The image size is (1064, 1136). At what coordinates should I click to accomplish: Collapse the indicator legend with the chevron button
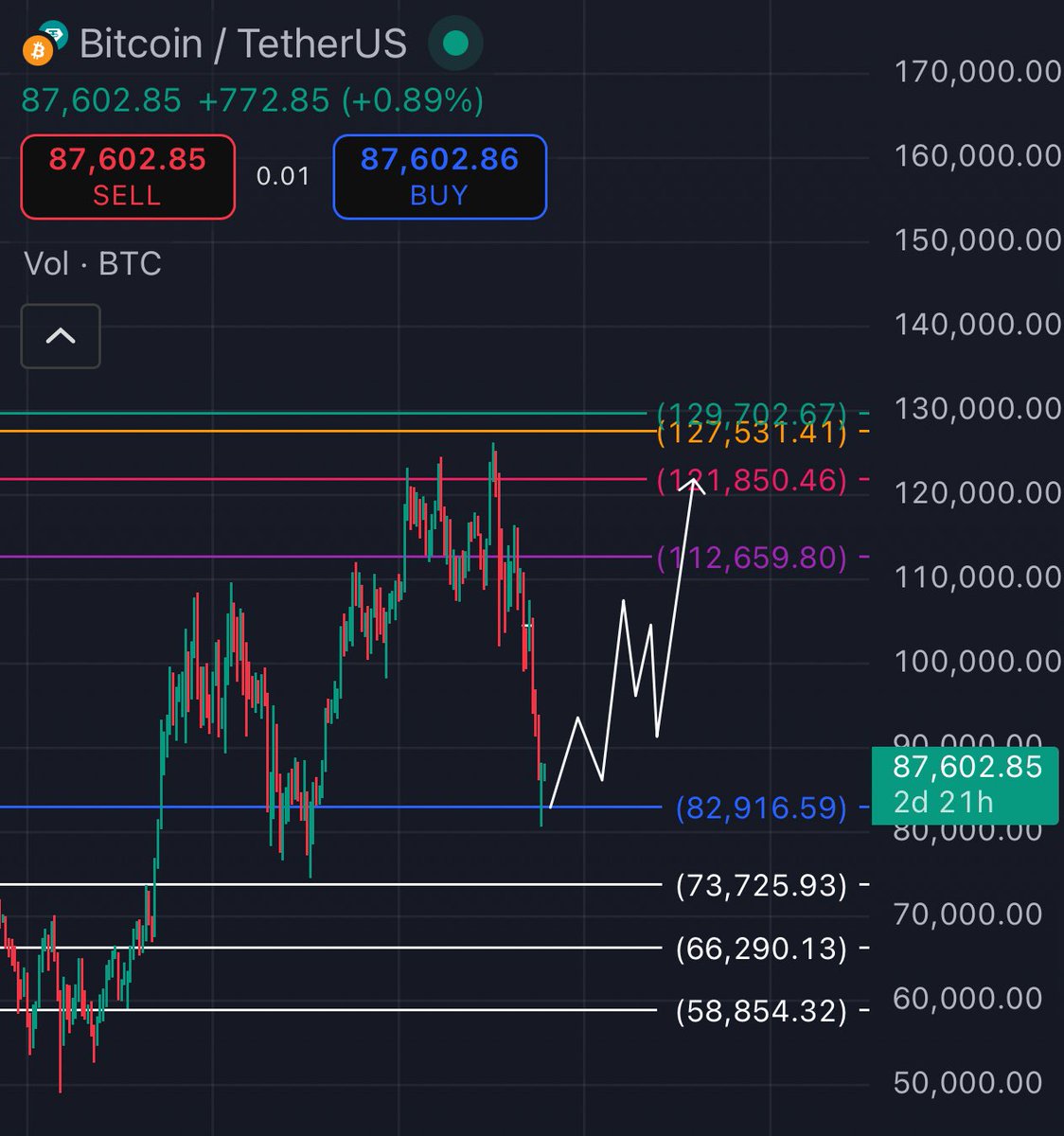pyautogui.click(x=61, y=336)
